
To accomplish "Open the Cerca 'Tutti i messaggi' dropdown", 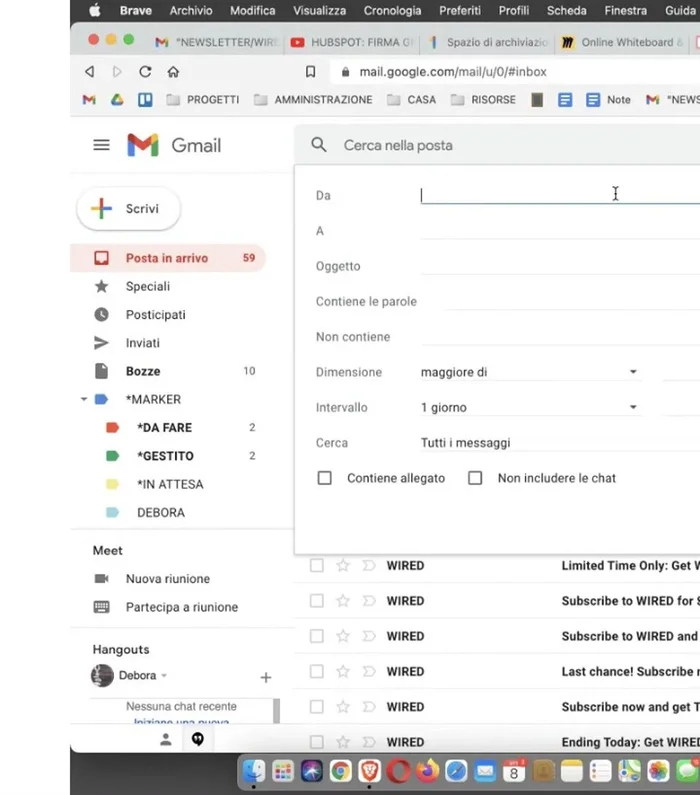I will coord(560,443).
